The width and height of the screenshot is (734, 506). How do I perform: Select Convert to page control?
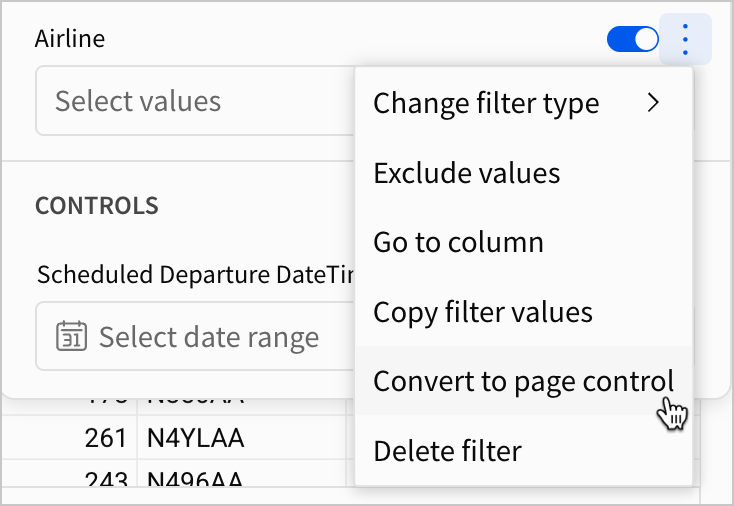(523, 381)
